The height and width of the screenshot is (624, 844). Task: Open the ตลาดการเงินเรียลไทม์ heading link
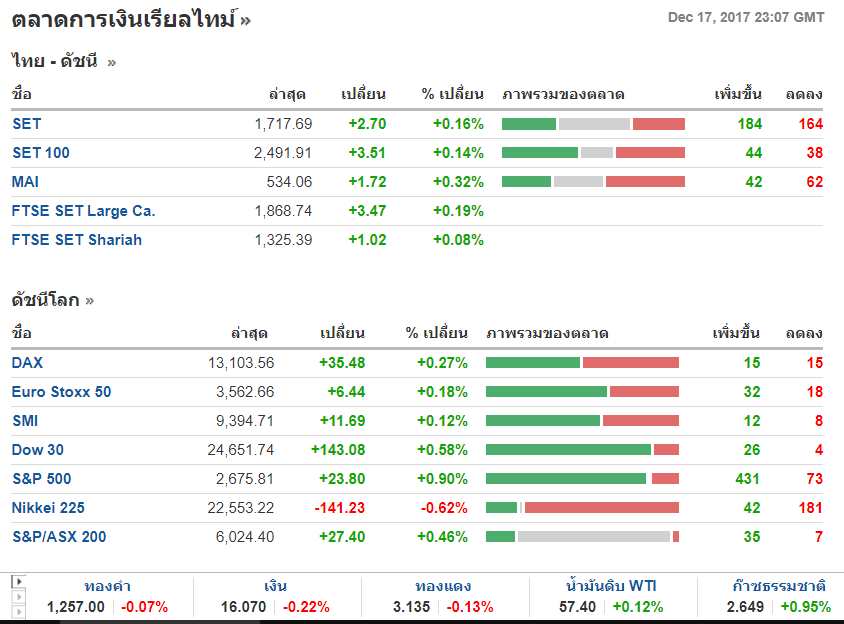pyautogui.click(x=131, y=20)
